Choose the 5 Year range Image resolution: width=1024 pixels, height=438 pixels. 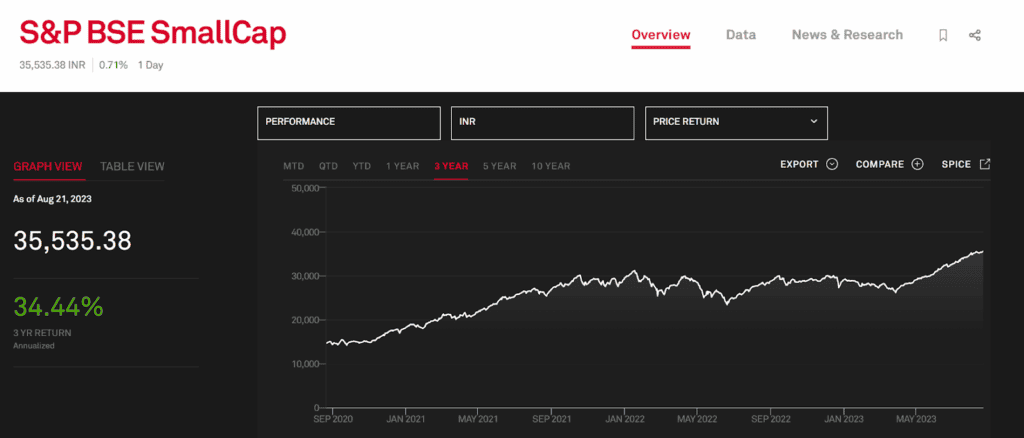[500, 166]
